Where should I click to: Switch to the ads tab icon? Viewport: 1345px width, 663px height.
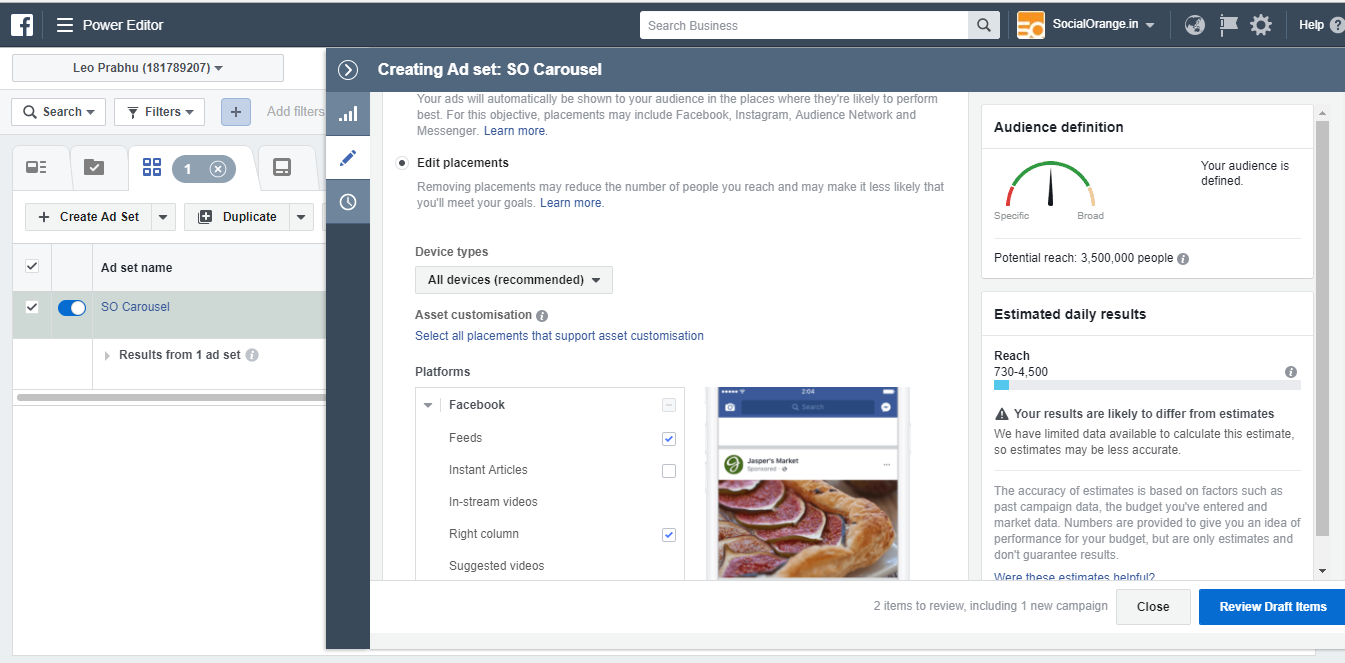pos(282,167)
